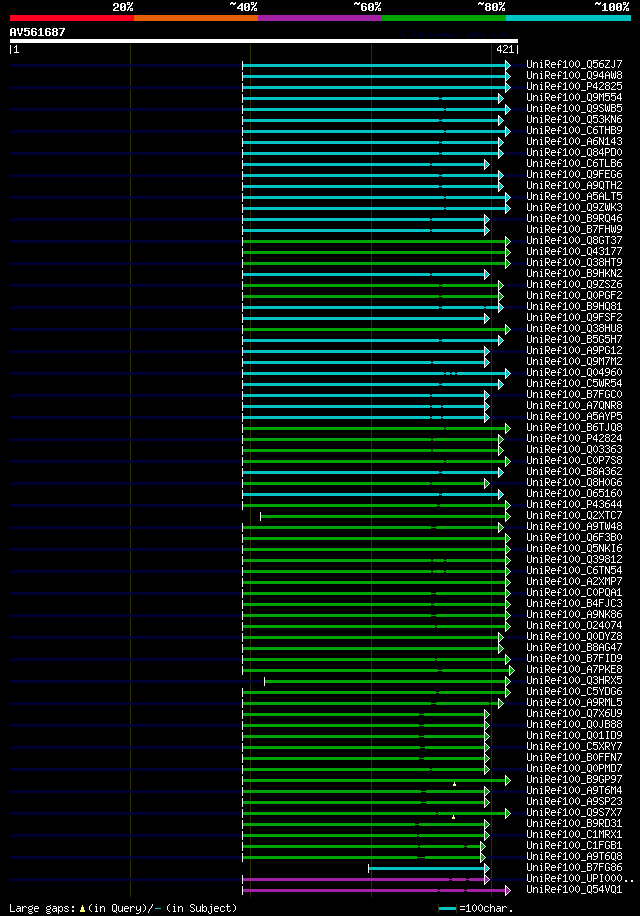Viewport: 640px width, 916px height.
Task: Click the white query length bar for AV561687
Action: coord(264,41)
